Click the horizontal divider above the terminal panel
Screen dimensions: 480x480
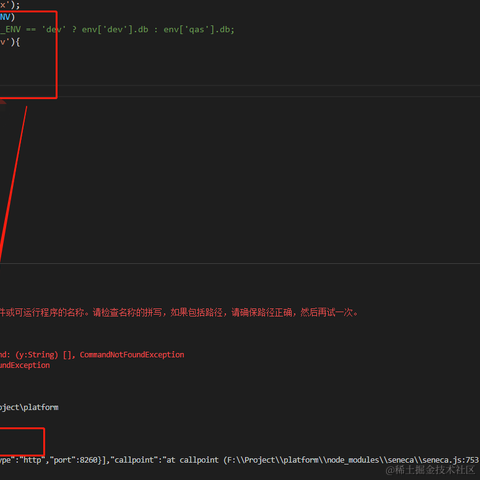click(x=240, y=263)
